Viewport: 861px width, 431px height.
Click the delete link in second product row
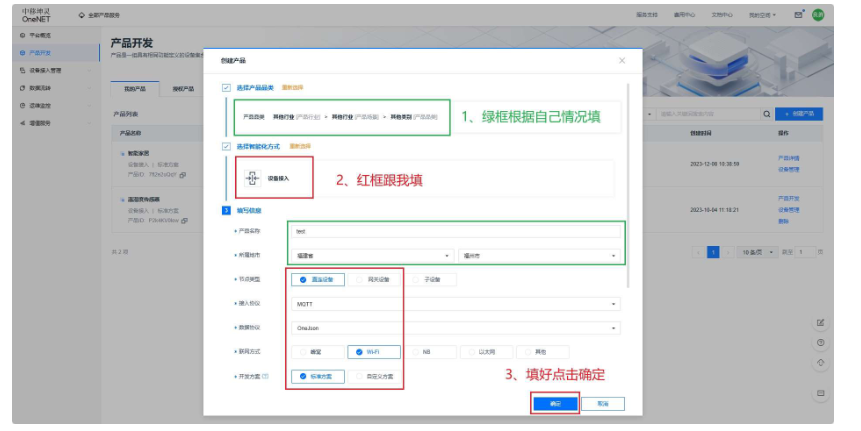tap(783, 221)
